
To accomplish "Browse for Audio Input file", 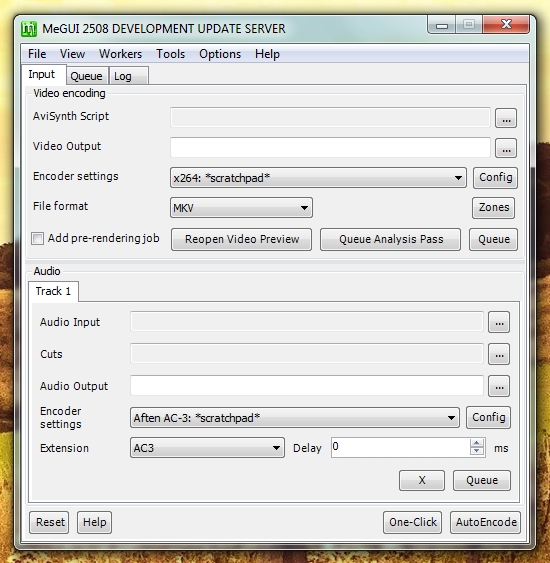I will (x=499, y=322).
